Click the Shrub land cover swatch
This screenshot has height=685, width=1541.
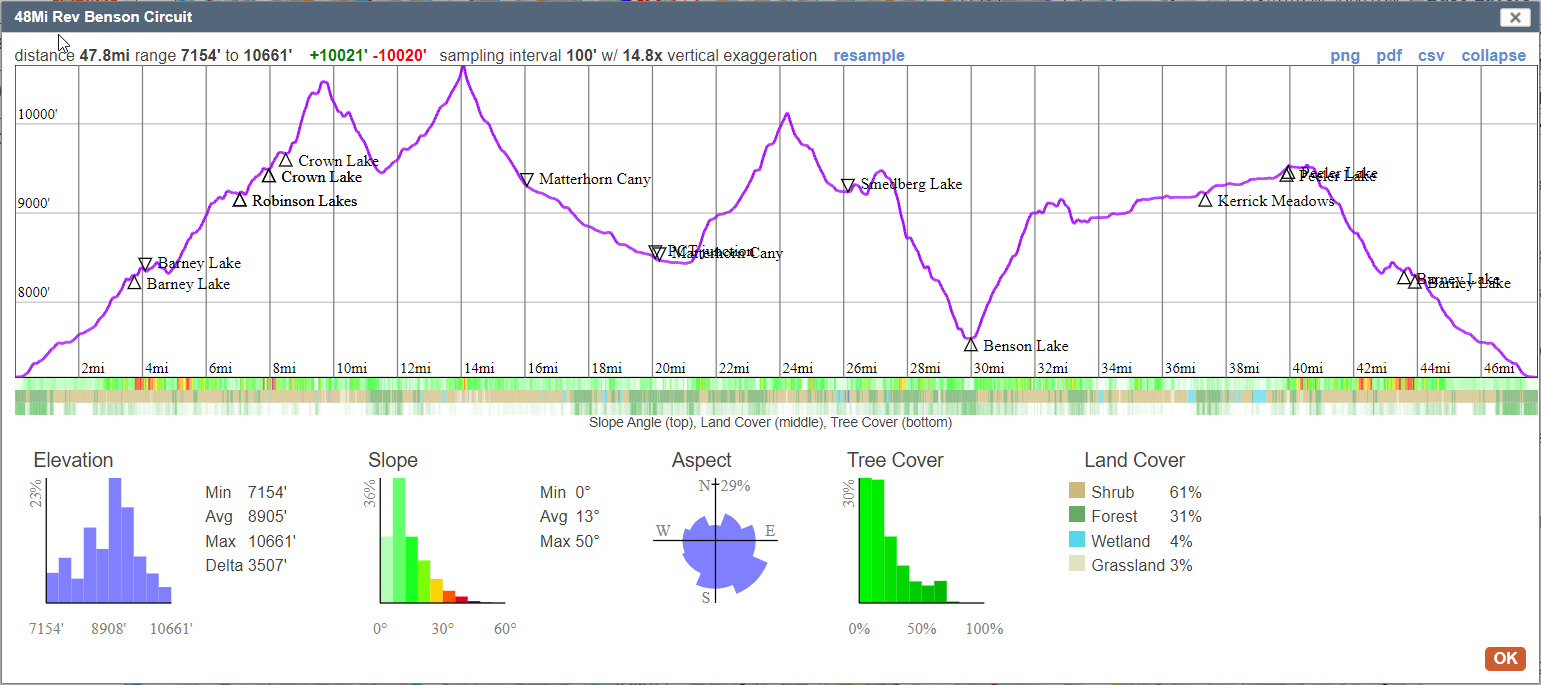pos(1077,492)
